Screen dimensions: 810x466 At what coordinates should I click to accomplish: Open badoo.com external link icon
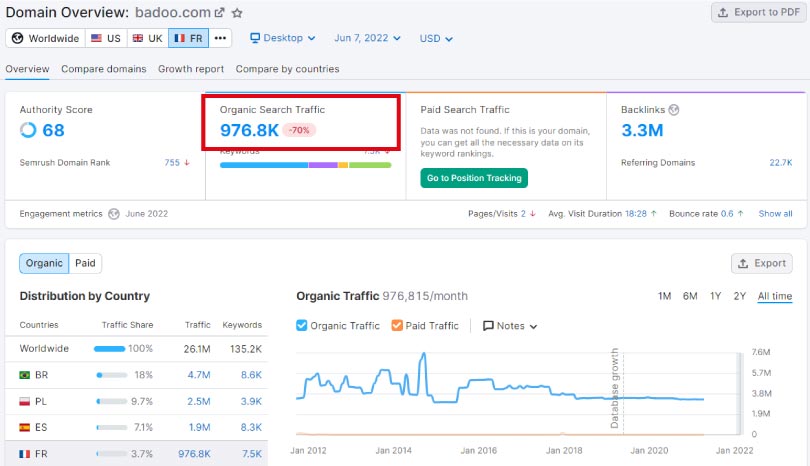[220, 12]
